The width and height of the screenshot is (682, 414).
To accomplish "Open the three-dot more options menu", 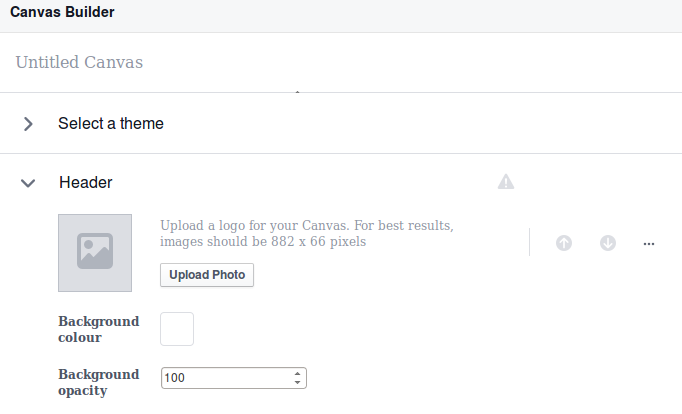I will point(649,243).
